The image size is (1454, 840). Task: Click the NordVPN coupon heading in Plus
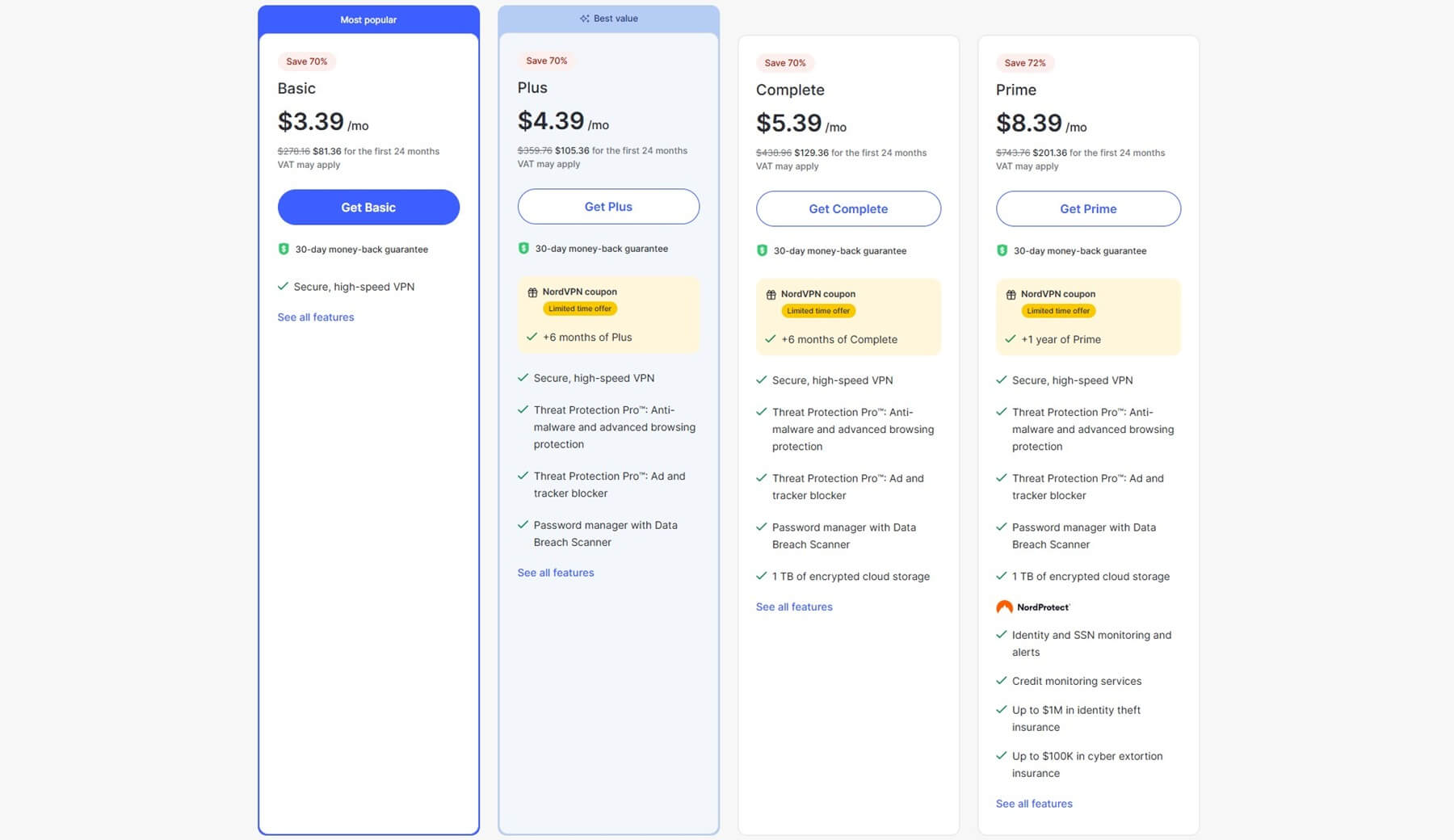pyautogui.click(x=579, y=292)
